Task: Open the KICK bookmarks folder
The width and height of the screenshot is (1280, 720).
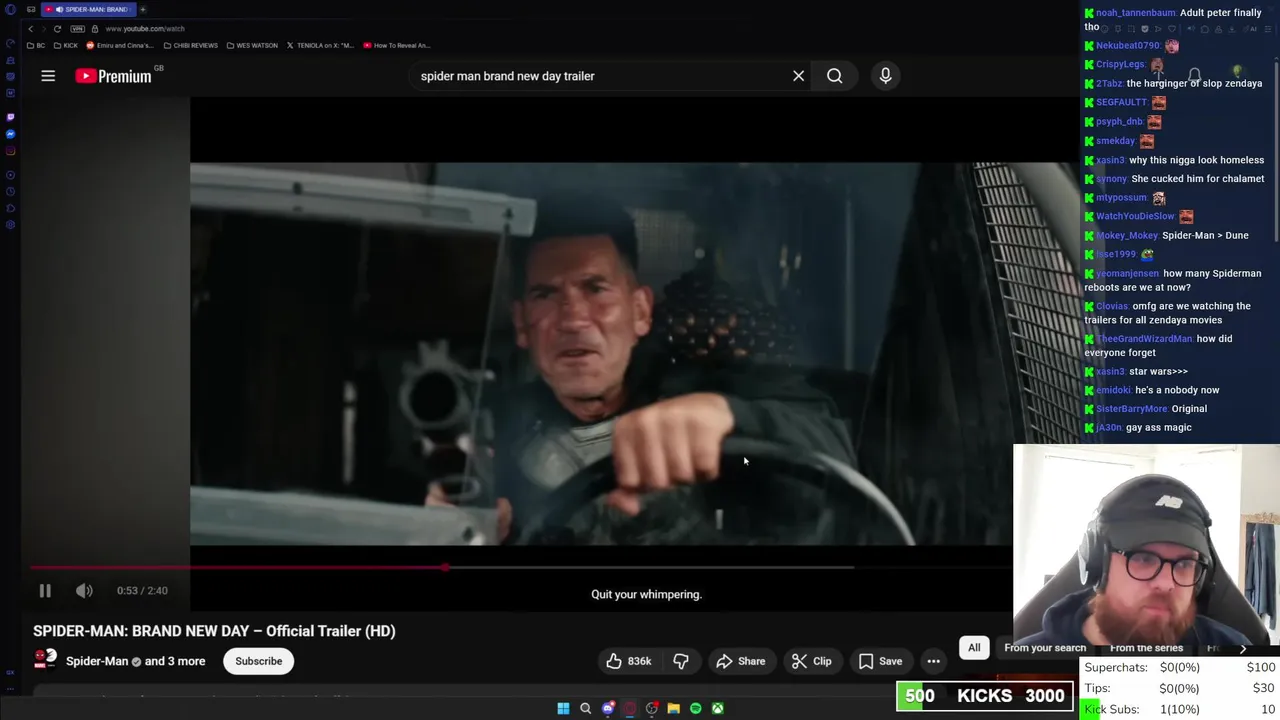Action: pyautogui.click(x=65, y=45)
